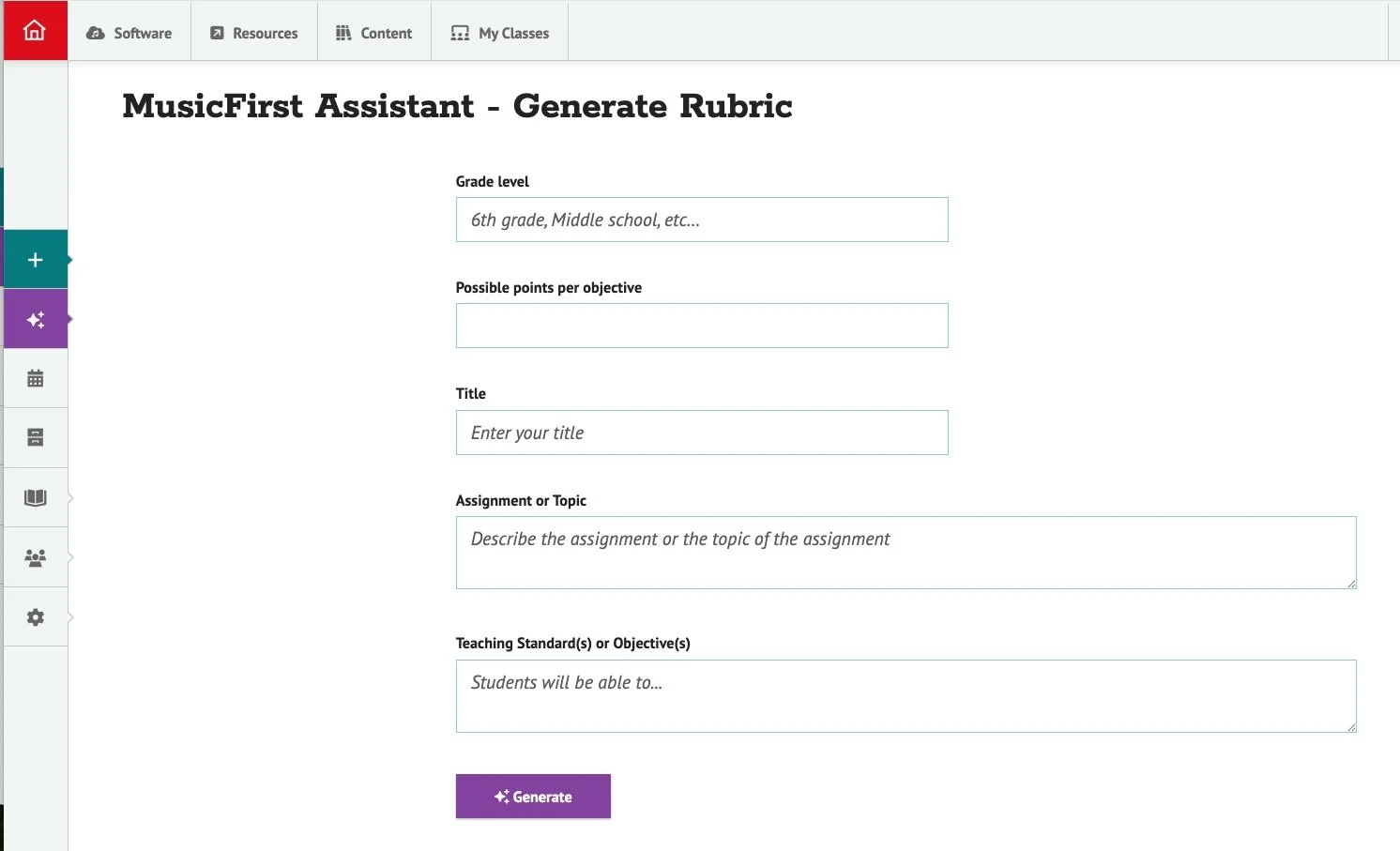Screen dimensions: 1400x851
Task: Select the Content menu item
Action: coord(374,33)
